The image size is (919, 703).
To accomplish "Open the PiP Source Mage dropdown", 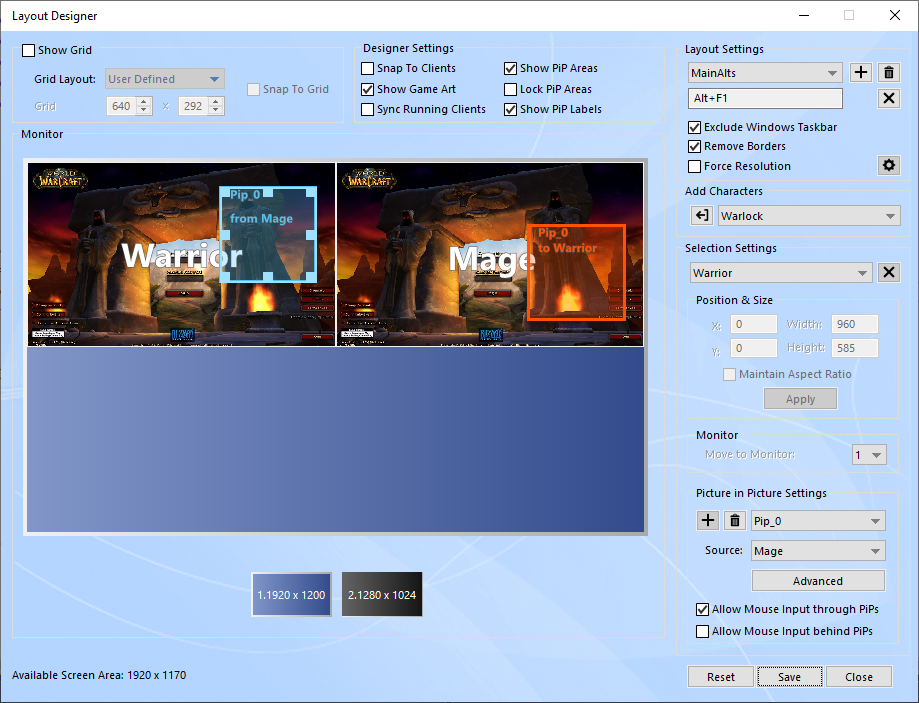I will pos(818,551).
